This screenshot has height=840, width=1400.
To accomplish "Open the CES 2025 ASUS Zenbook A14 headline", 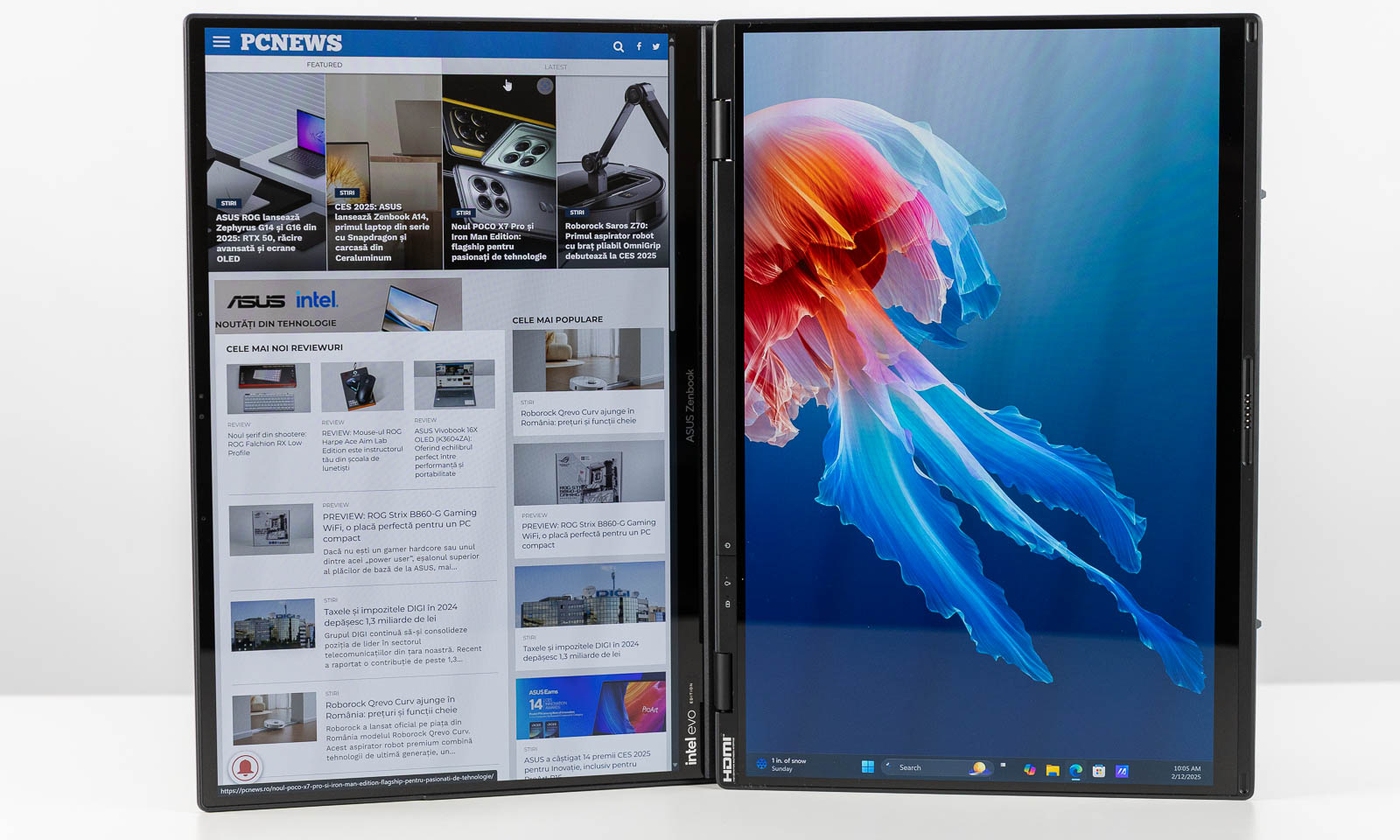I will (382, 232).
